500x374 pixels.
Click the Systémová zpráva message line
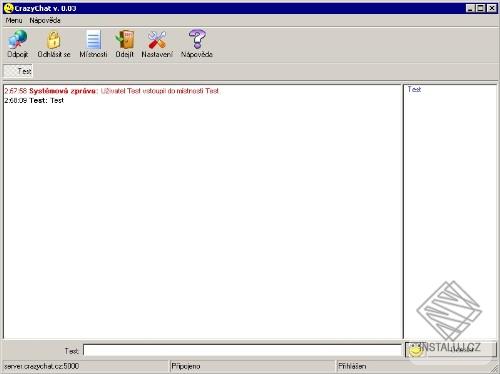coord(112,91)
